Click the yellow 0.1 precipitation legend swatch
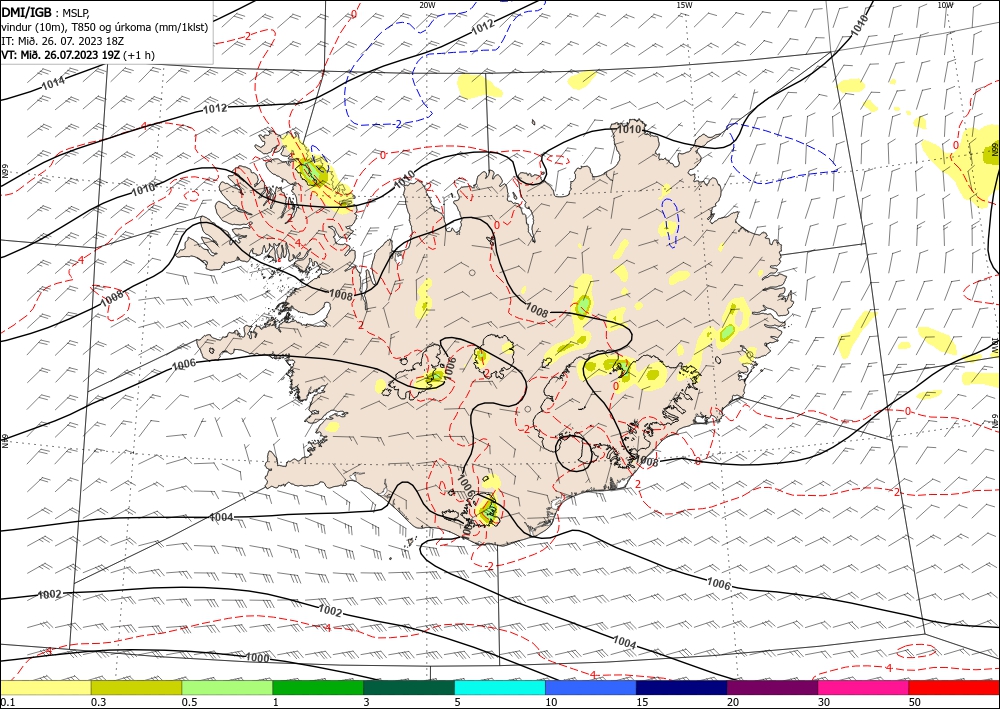The height and width of the screenshot is (709, 1000). [45, 687]
